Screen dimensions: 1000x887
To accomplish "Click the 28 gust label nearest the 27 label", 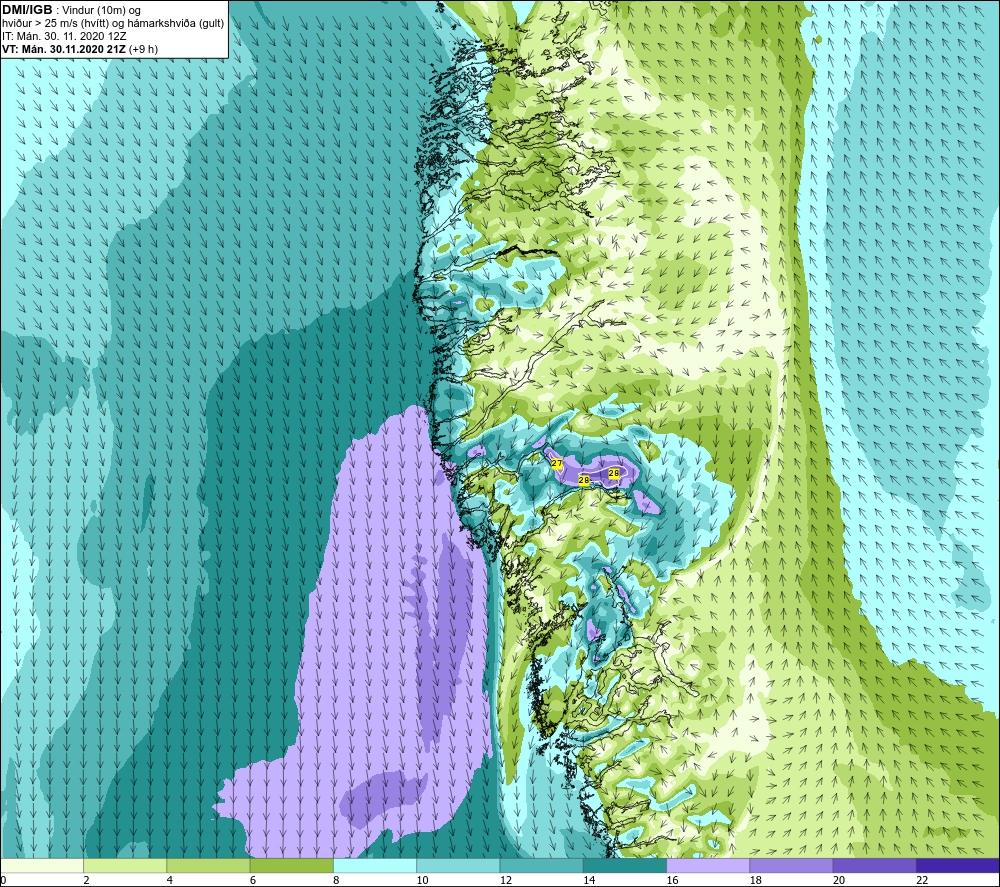I will pyautogui.click(x=584, y=480).
